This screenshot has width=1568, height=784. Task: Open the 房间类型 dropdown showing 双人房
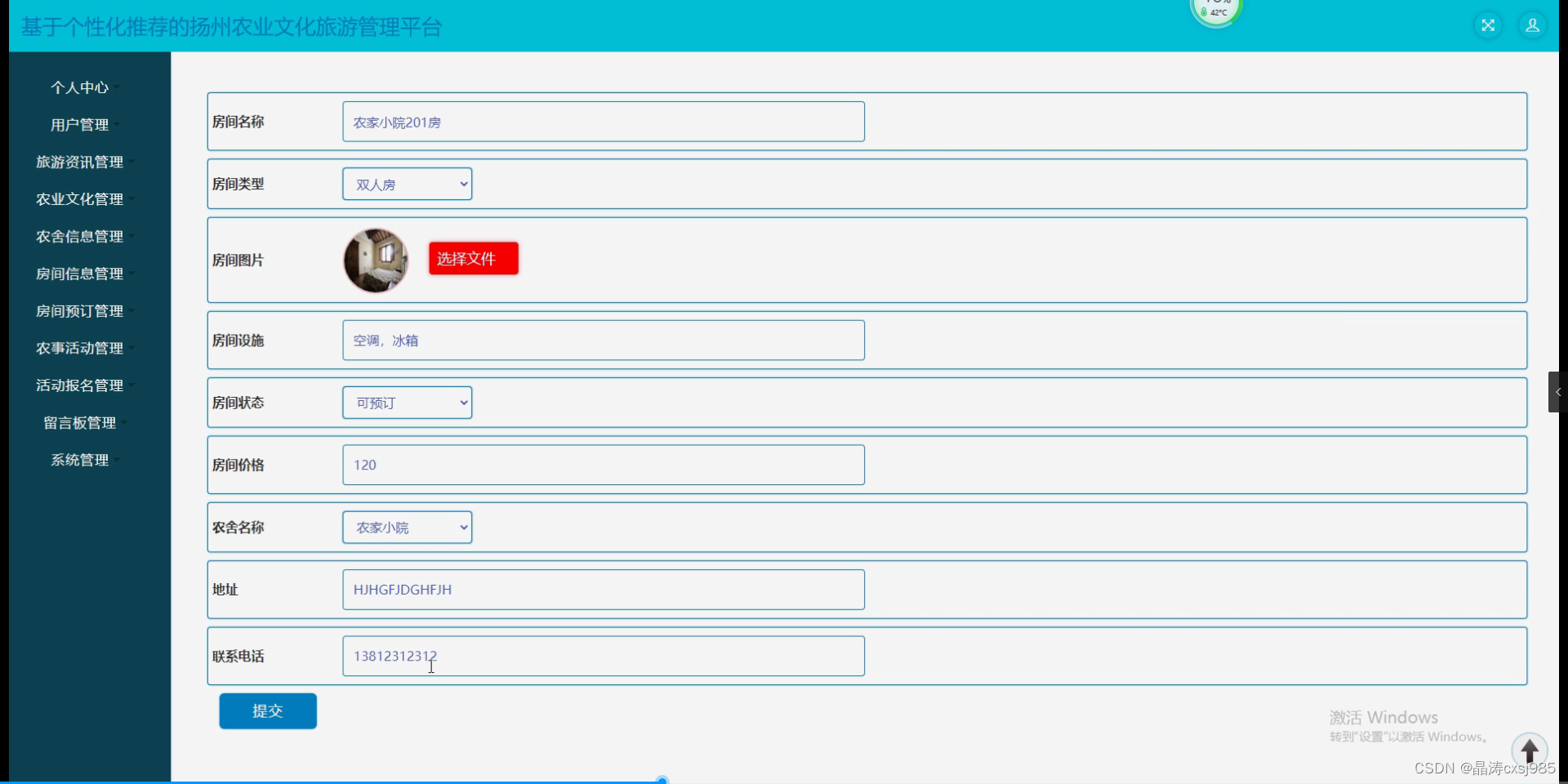point(408,185)
